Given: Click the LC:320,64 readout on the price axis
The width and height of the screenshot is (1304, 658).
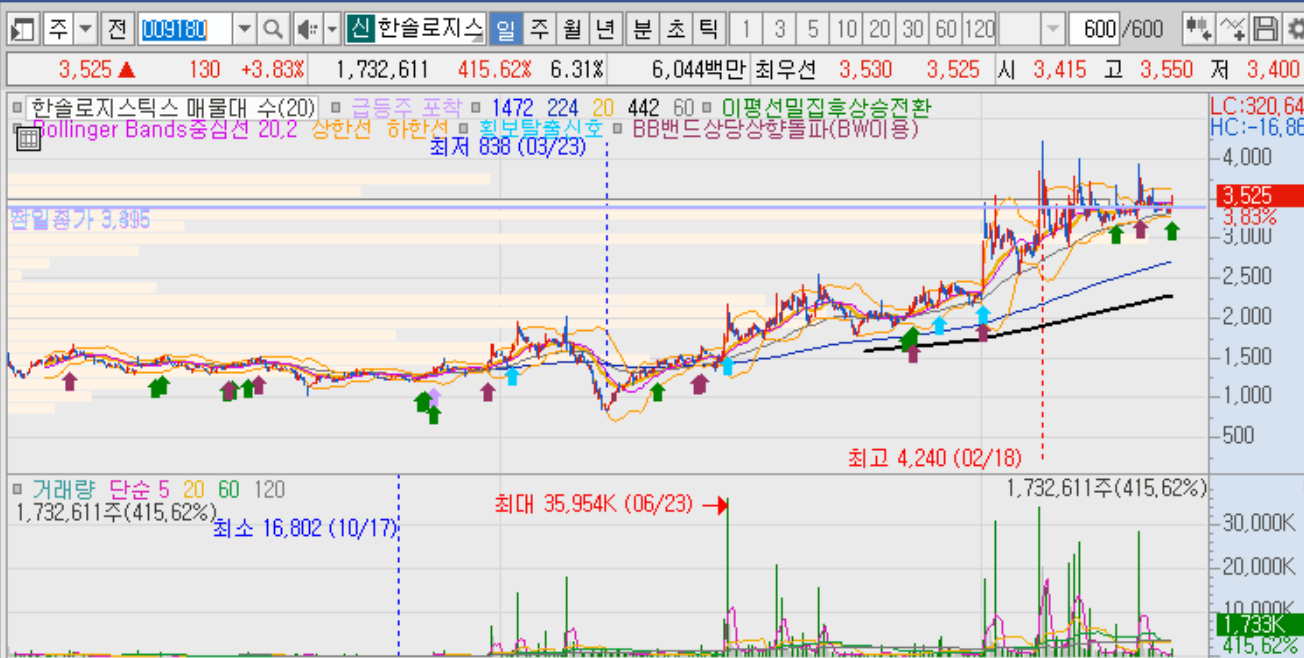Looking at the screenshot, I should pos(1256,106).
